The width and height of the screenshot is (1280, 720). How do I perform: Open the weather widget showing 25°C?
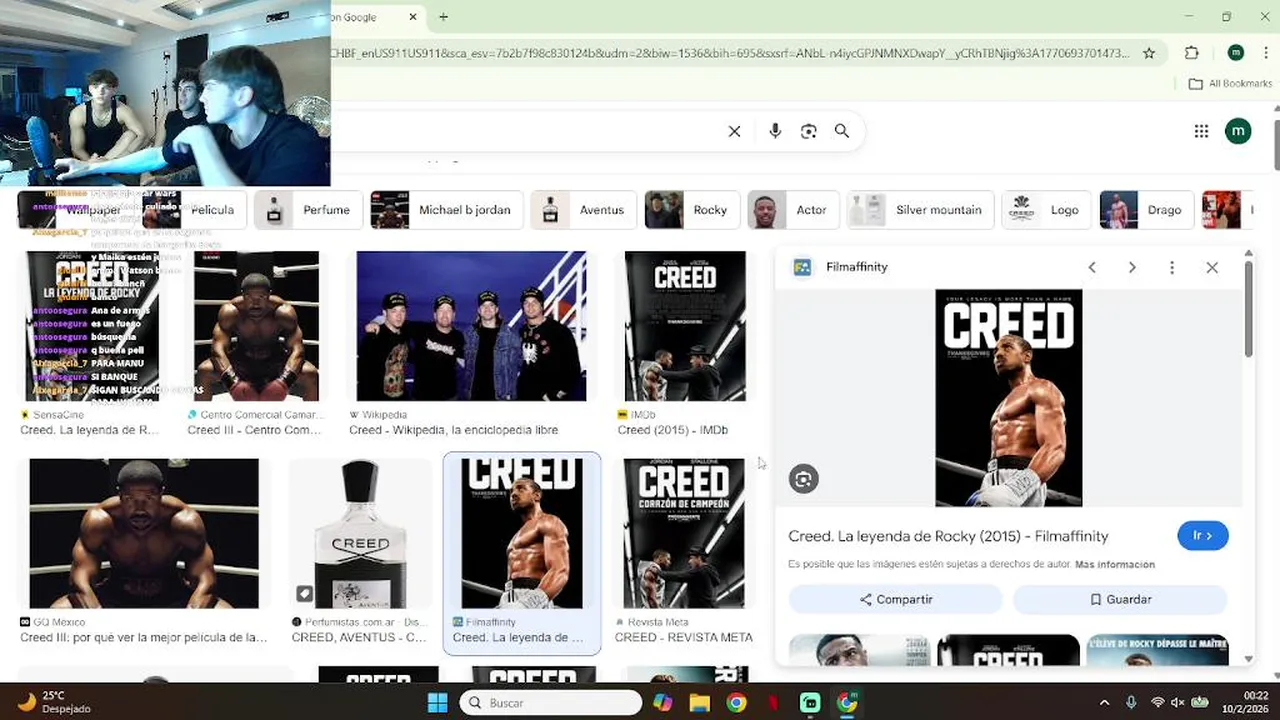point(55,702)
